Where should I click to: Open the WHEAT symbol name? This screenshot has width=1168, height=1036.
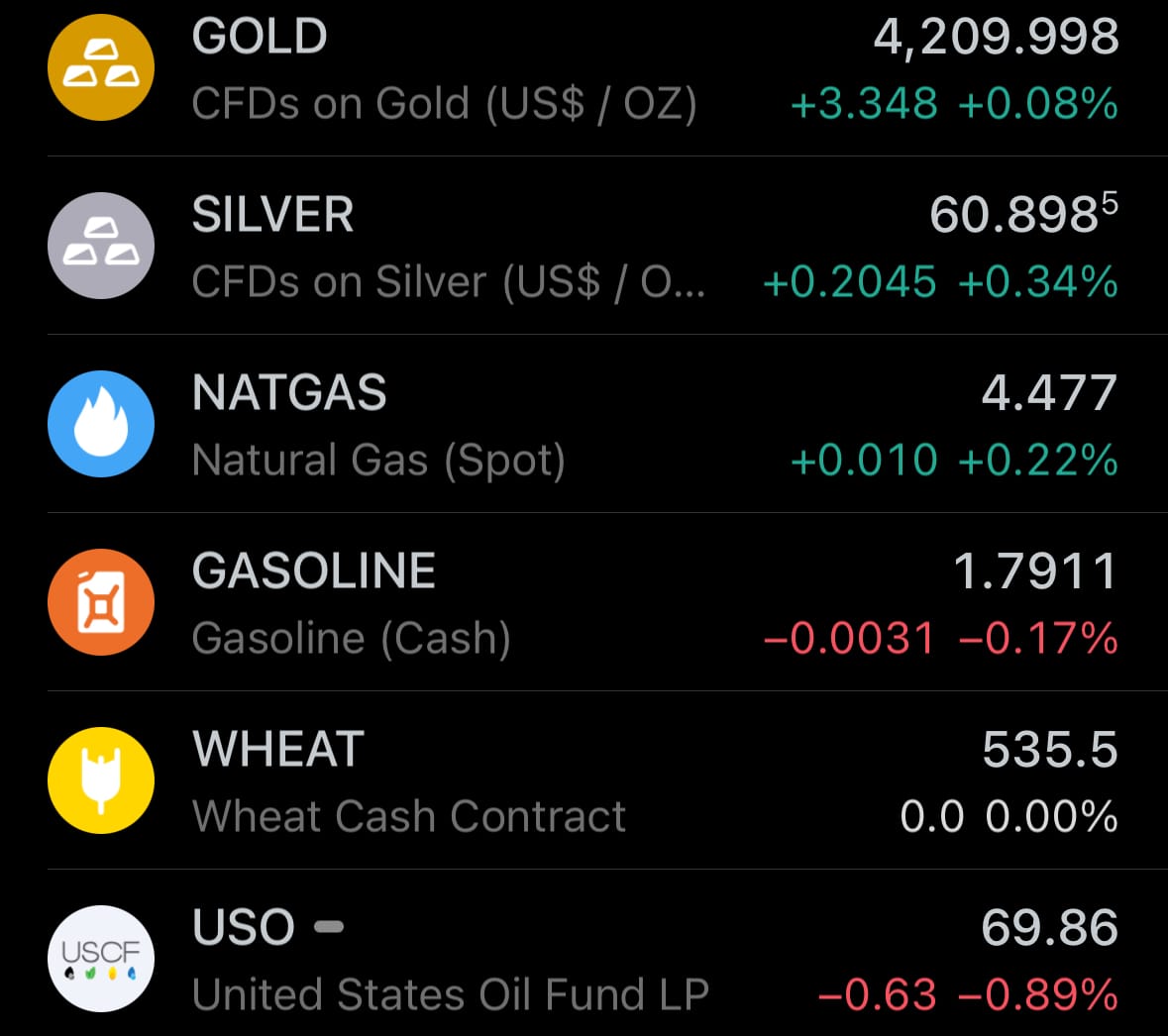pyautogui.click(x=278, y=750)
